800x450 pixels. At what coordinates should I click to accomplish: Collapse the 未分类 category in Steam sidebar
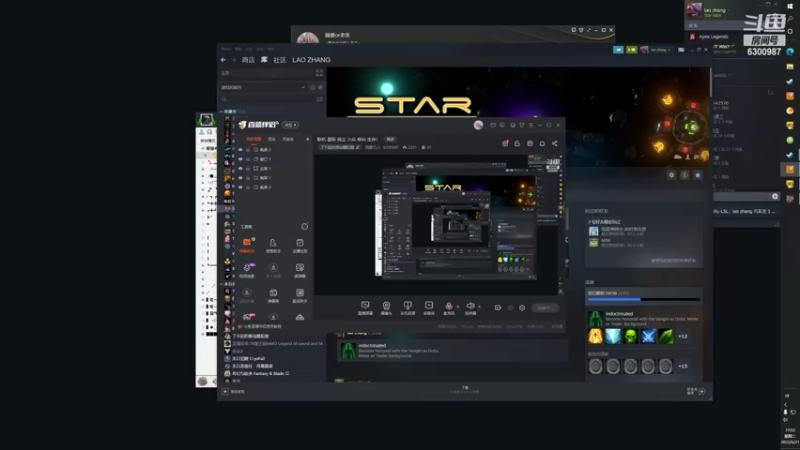(x=222, y=284)
